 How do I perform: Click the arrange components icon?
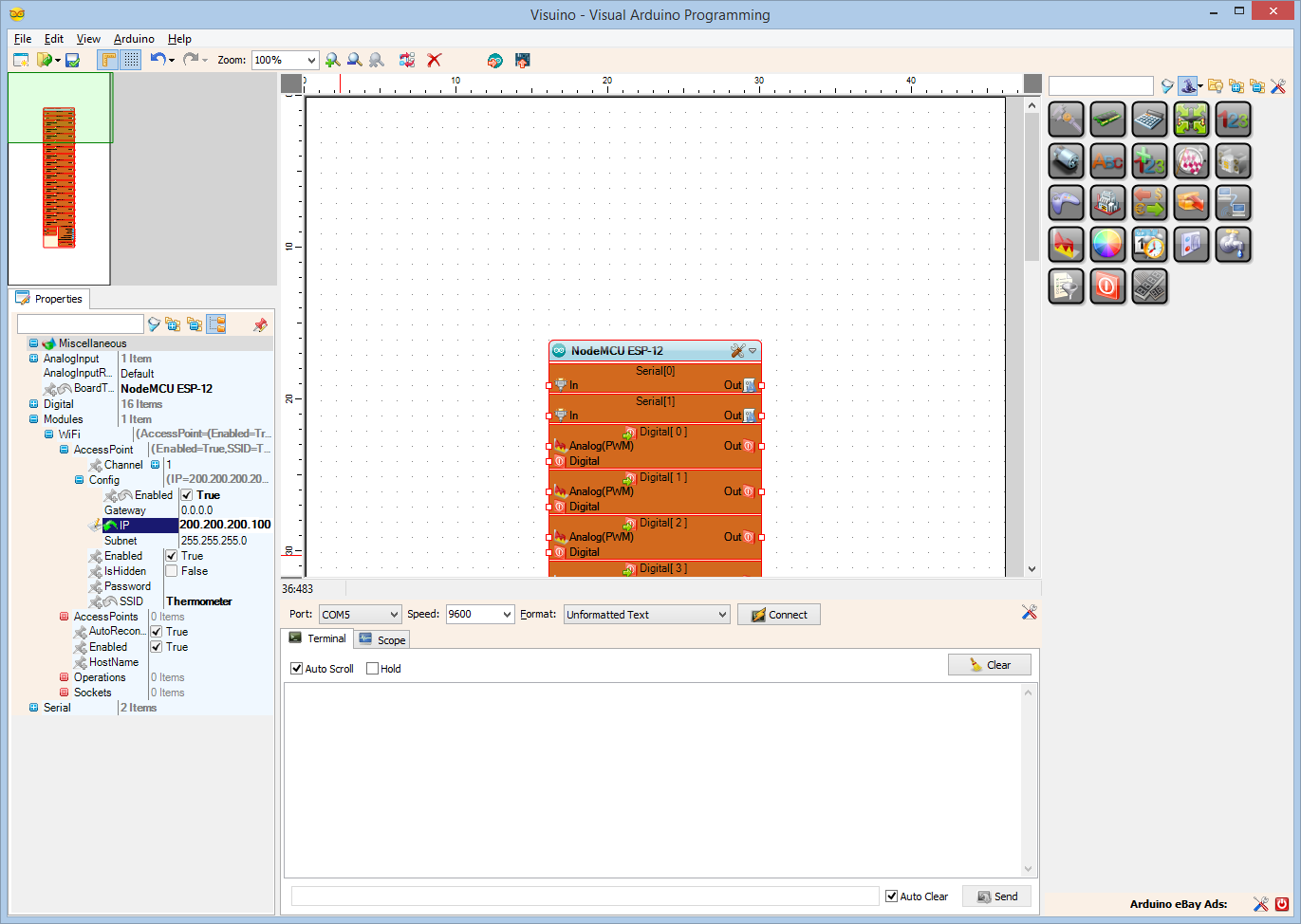tap(407, 60)
